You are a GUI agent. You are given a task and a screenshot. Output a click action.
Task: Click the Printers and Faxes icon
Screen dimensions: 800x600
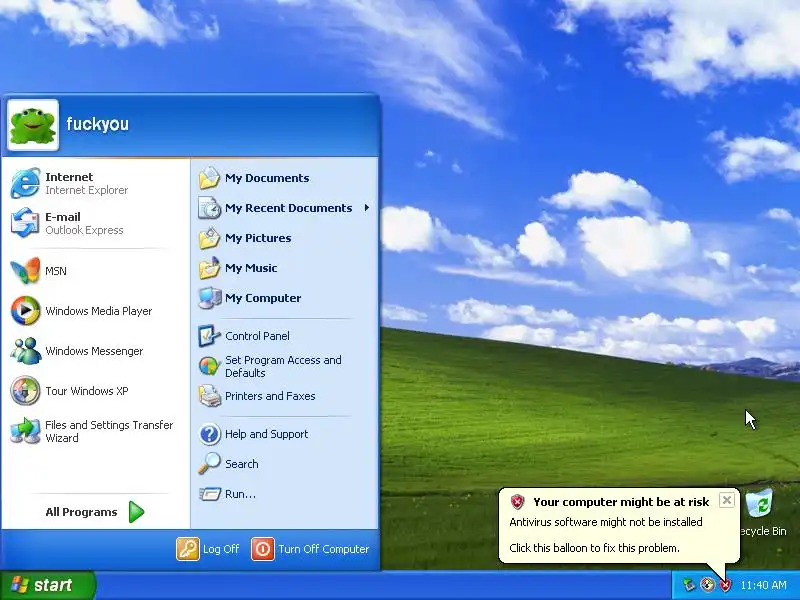point(209,396)
